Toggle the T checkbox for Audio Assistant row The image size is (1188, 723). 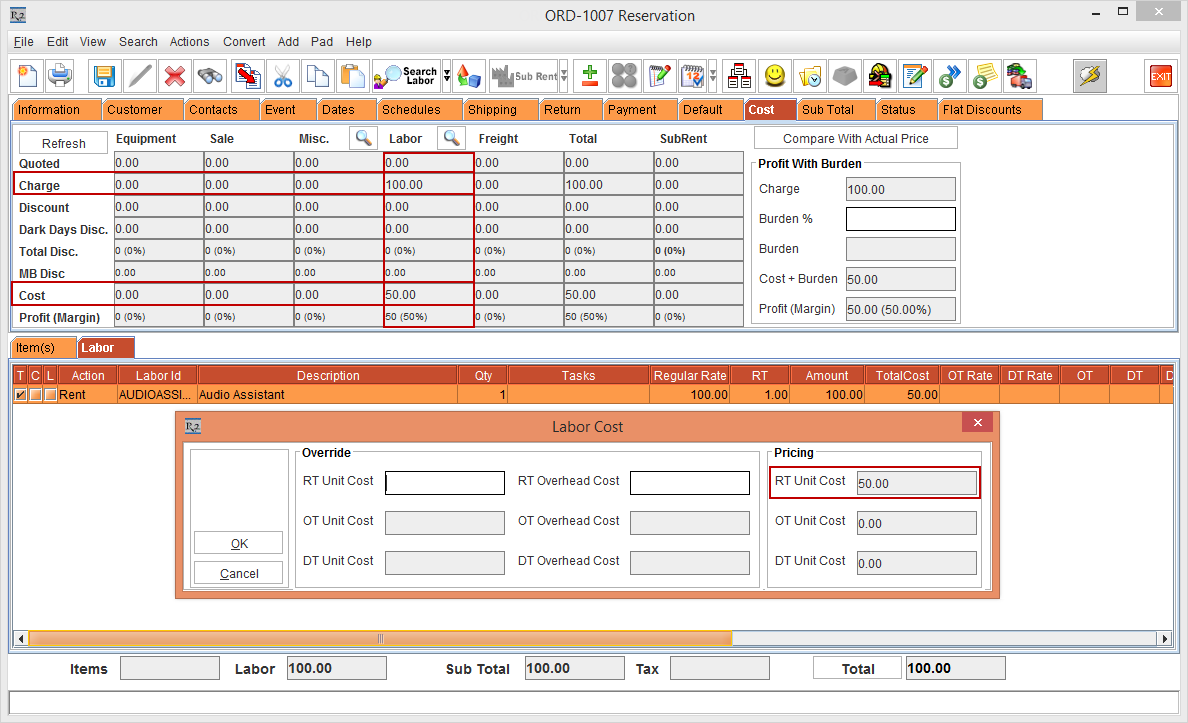click(x=21, y=395)
